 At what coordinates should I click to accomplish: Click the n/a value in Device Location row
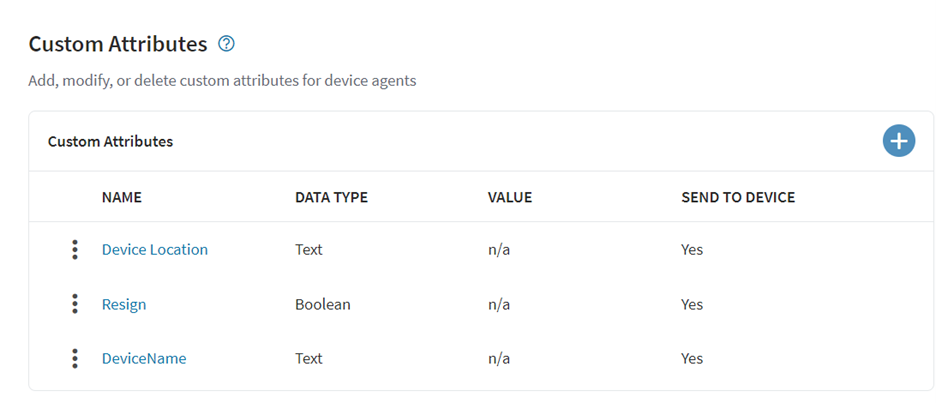(x=499, y=250)
